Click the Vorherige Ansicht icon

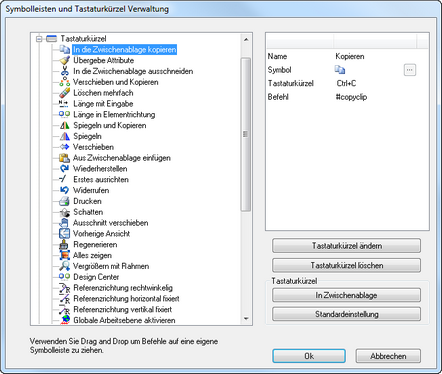pyautogui.click(x=64, y=234)
